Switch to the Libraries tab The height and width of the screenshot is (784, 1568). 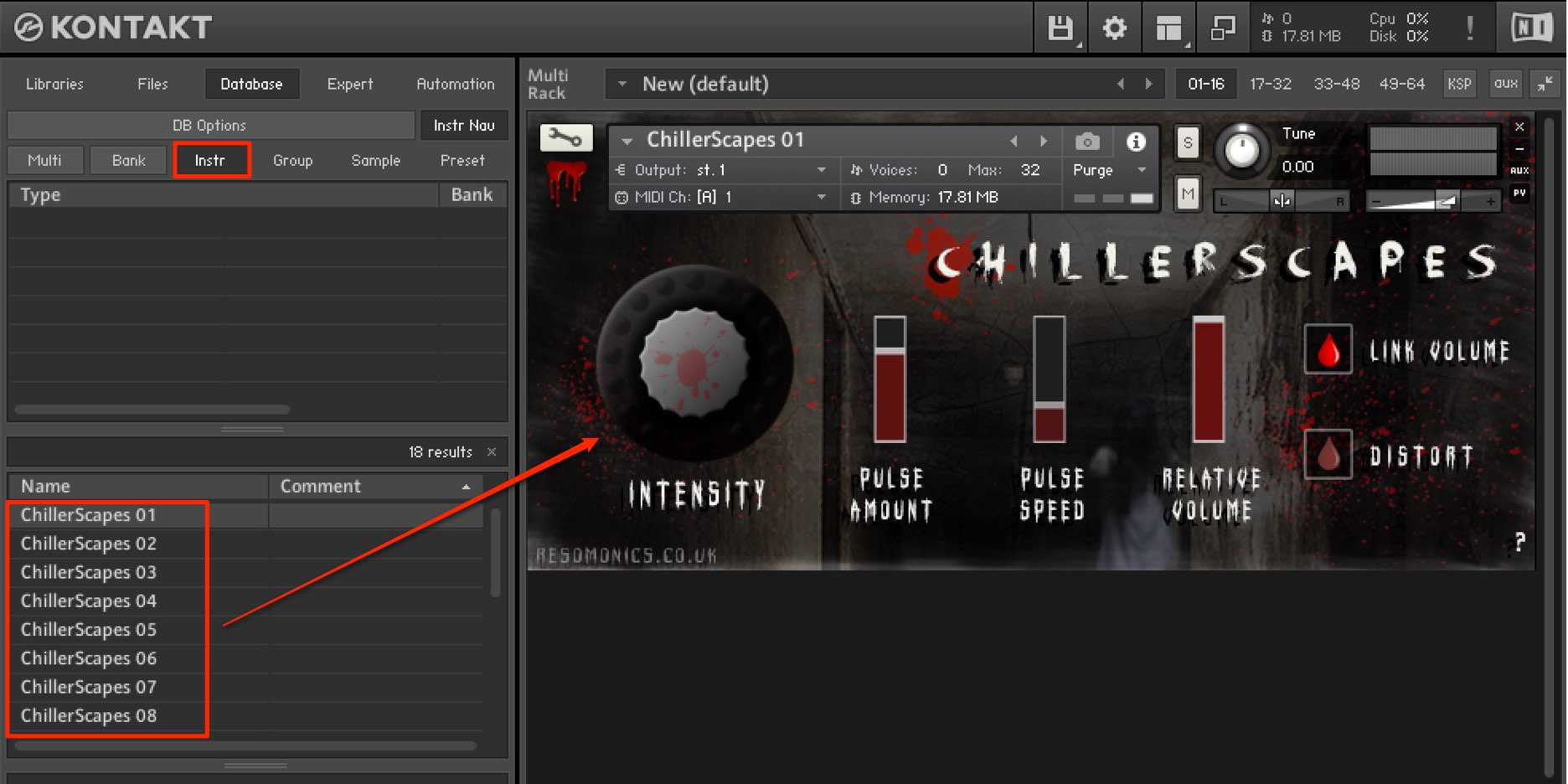54,84
